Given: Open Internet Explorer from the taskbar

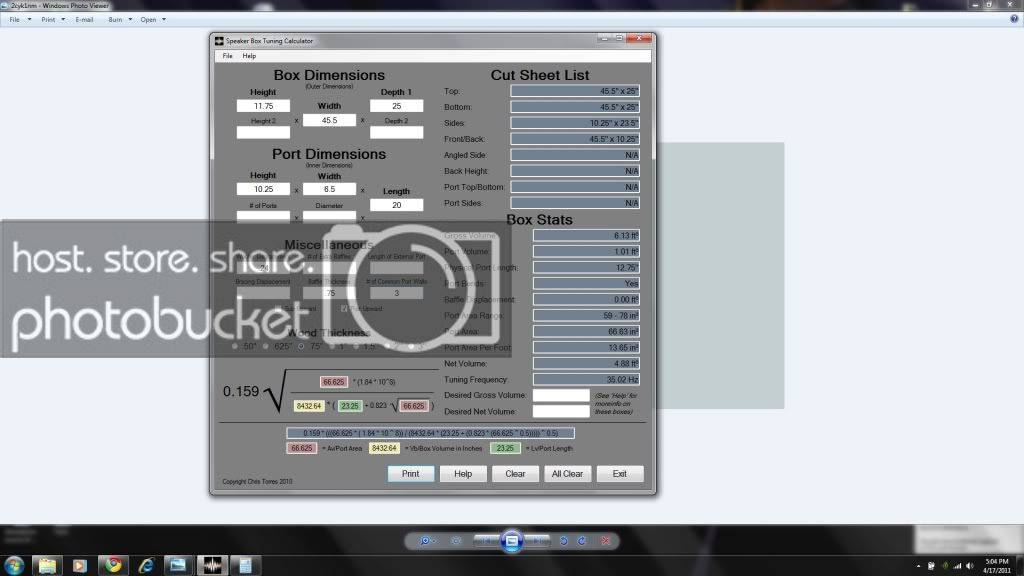Looking at the screenshot, I should tap(146, 565).
